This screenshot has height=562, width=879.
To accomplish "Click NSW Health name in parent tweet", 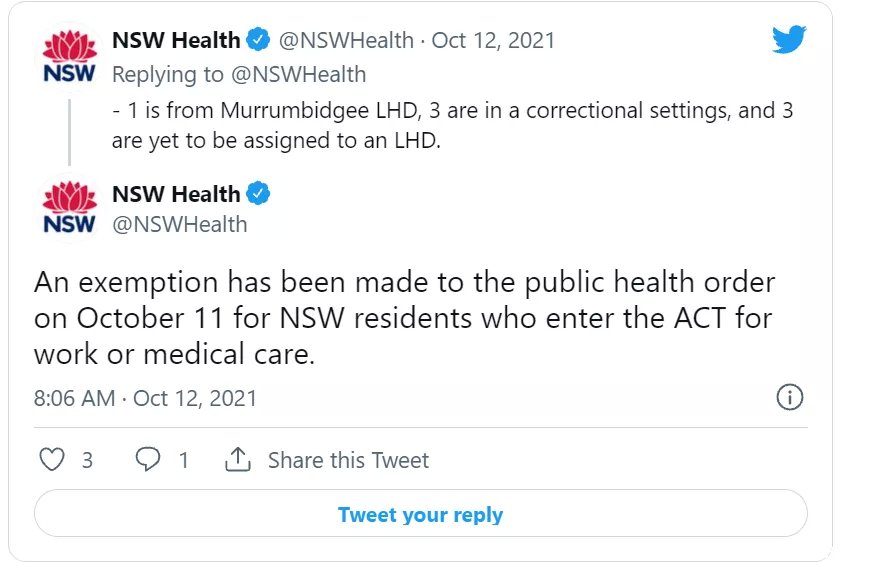I will [176, 40].
